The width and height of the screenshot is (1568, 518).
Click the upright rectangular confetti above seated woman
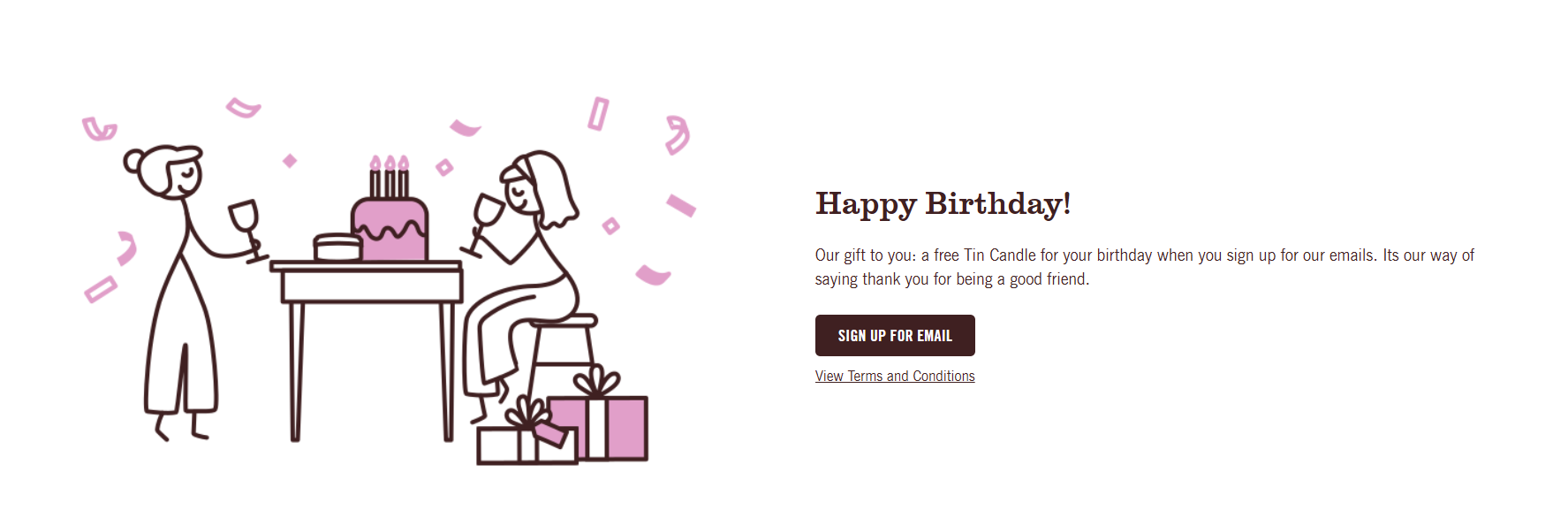coord(599,114)
